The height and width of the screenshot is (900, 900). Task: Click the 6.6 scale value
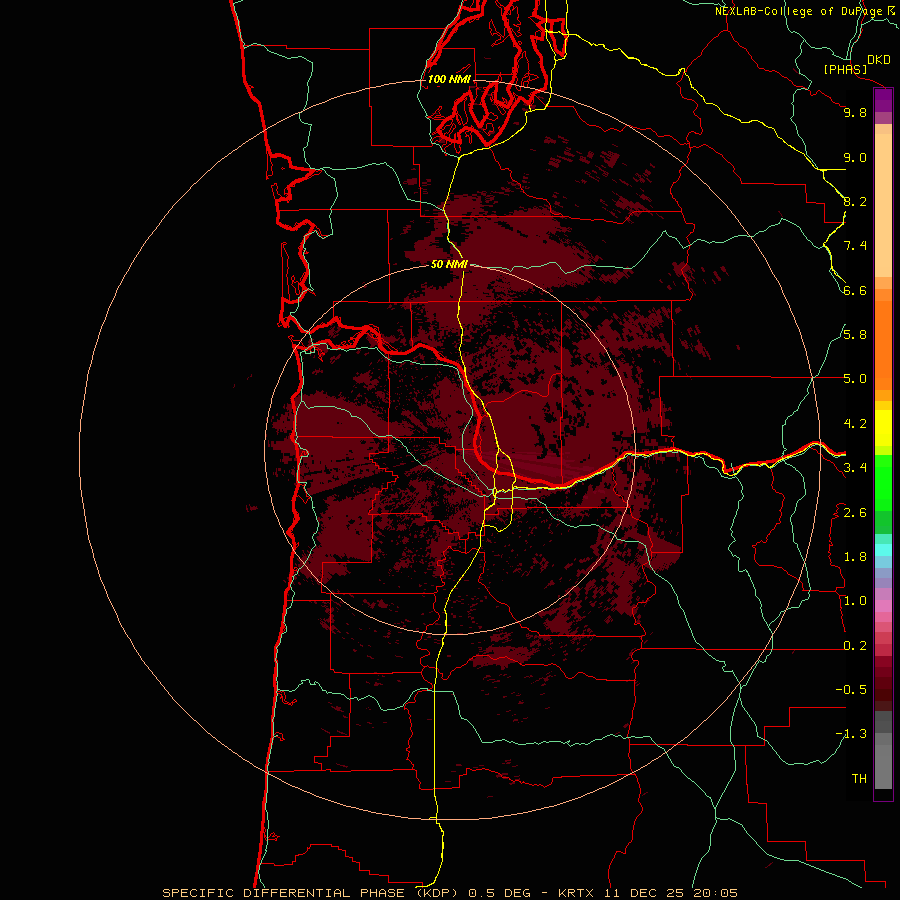[x=855, y=290]
